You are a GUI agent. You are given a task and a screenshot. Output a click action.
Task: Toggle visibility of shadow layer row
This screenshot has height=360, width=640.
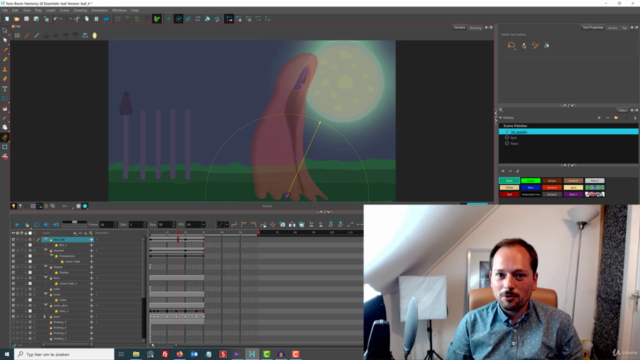tap(13, 267)
